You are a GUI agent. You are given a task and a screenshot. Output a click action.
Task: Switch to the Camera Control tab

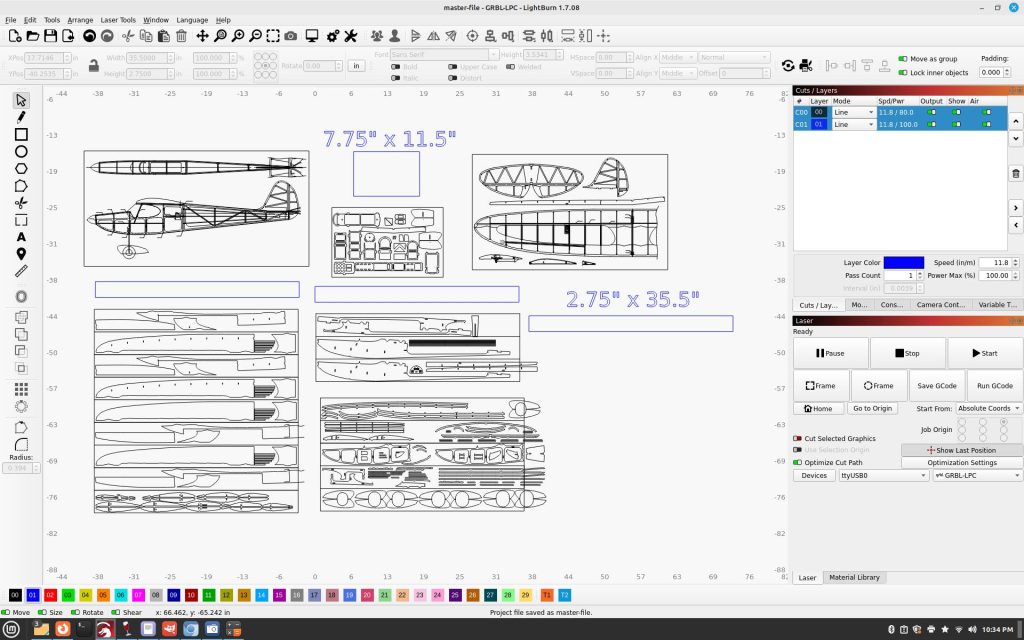pyautogui.click(x=940, y=304)
